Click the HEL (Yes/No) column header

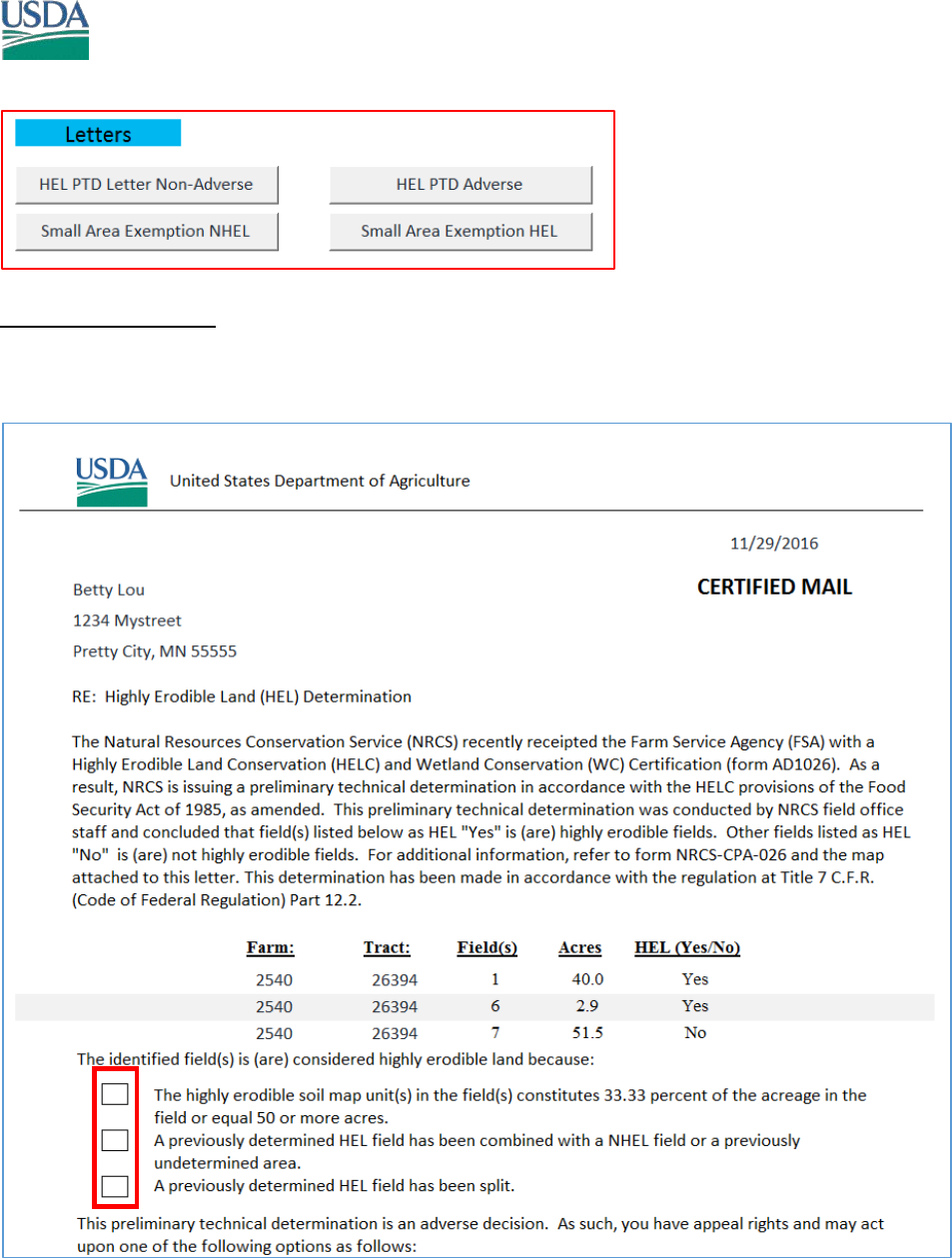pos(687,947)
